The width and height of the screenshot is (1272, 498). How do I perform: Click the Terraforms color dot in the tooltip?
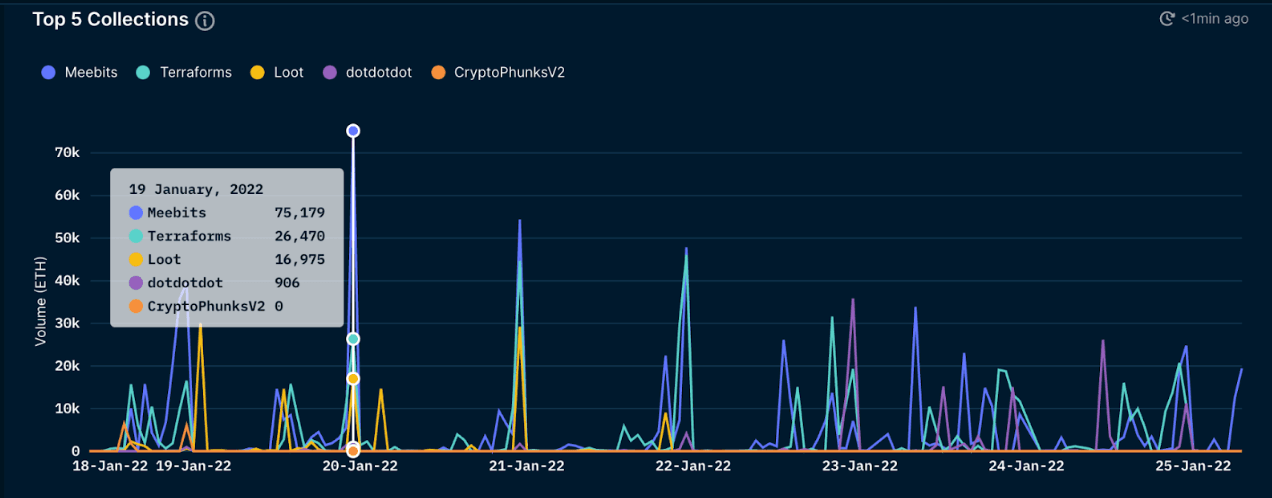[136, 236]
